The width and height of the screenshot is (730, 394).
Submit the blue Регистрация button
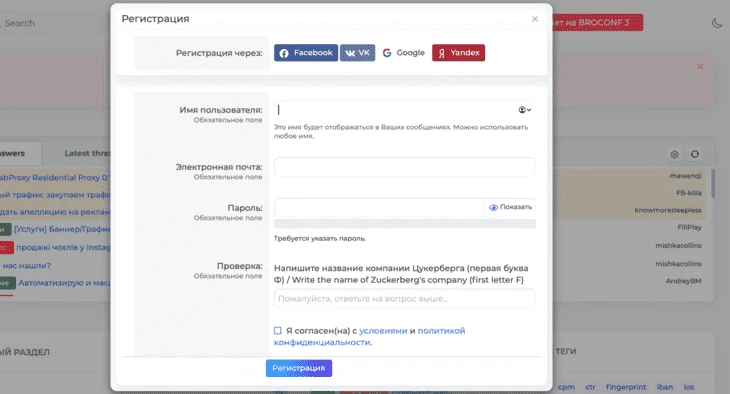click(299, 368)
